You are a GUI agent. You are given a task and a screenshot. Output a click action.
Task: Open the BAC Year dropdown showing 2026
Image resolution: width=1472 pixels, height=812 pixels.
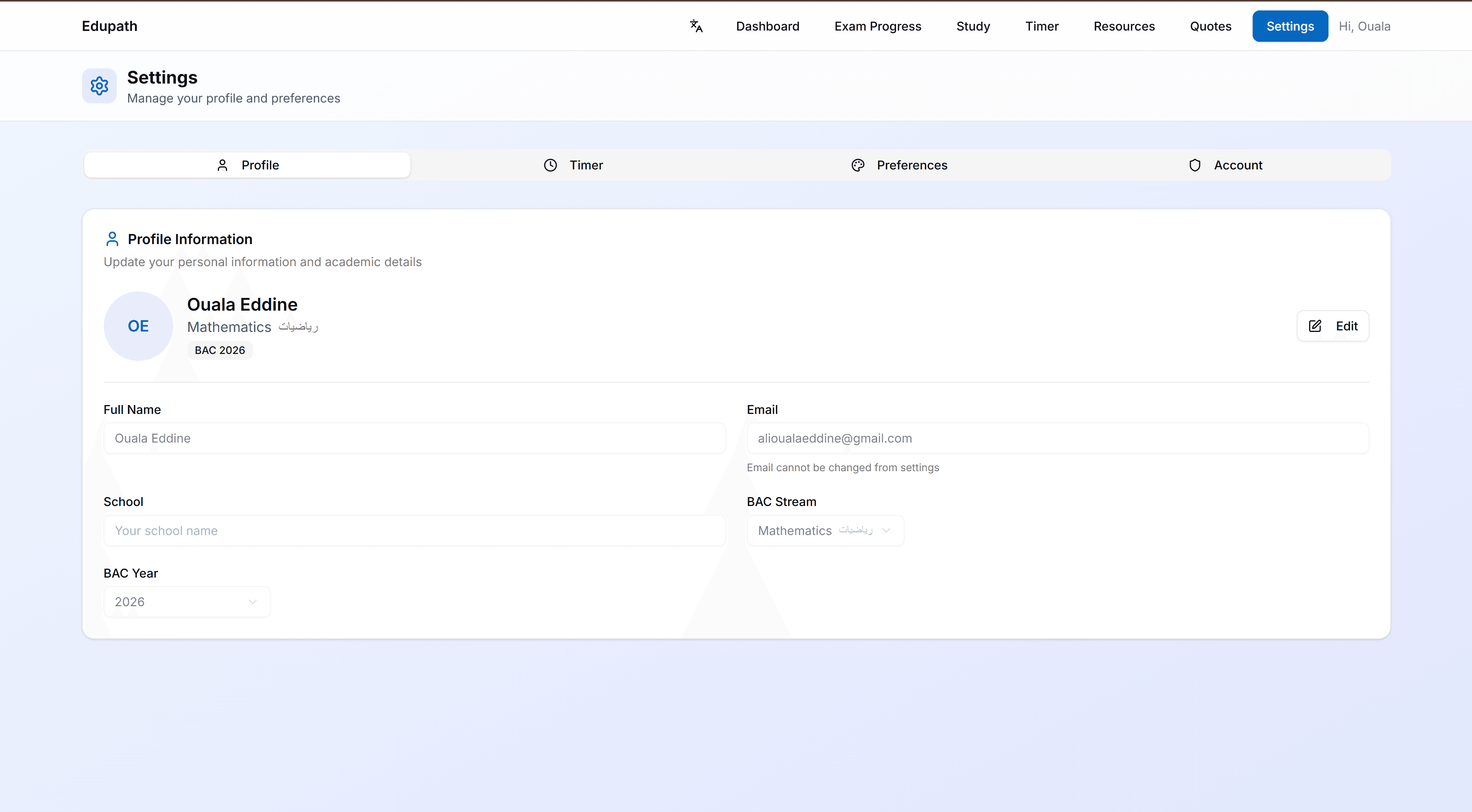[186, 601]
